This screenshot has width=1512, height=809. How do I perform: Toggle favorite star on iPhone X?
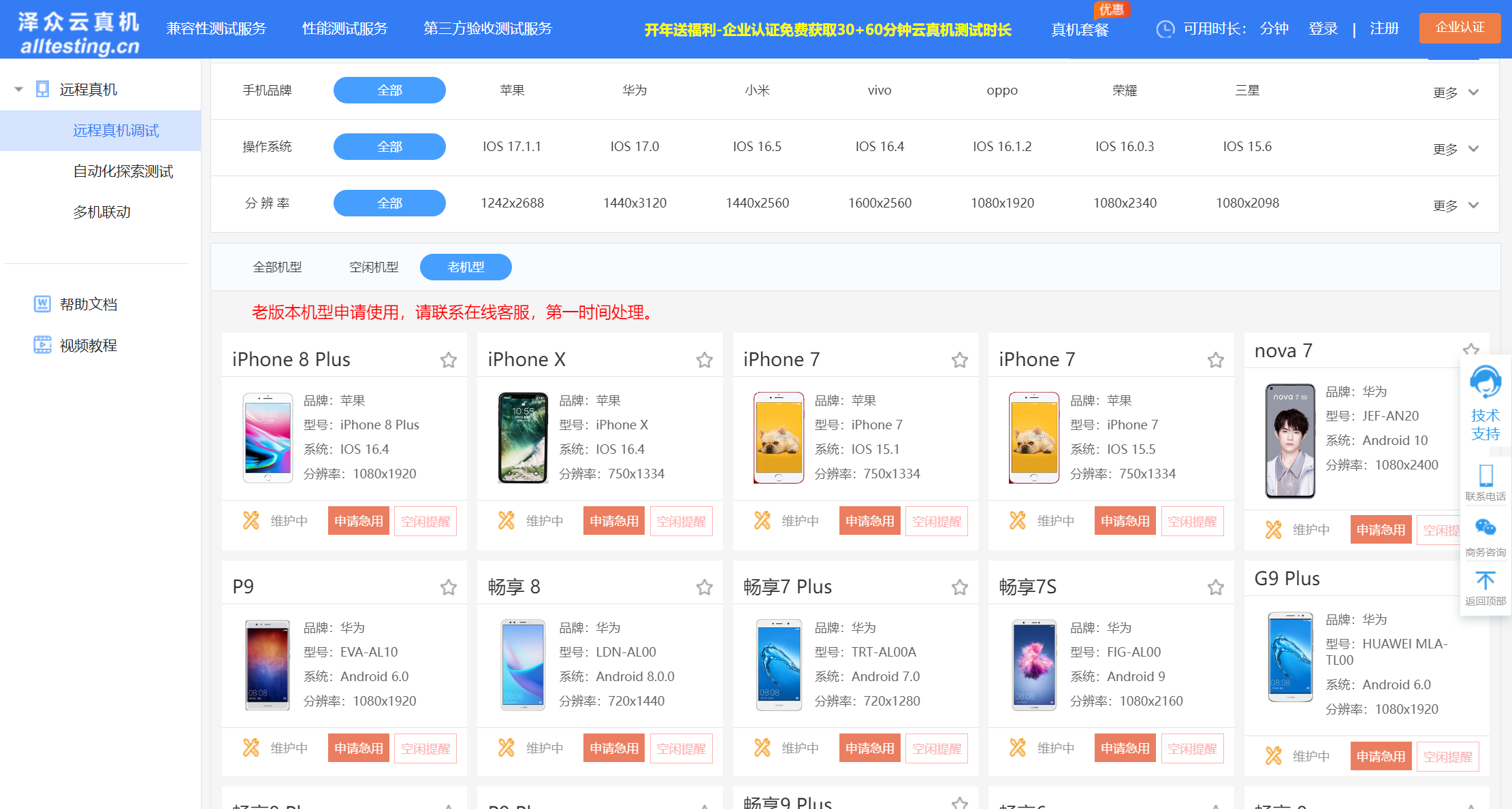pos(704,360)
